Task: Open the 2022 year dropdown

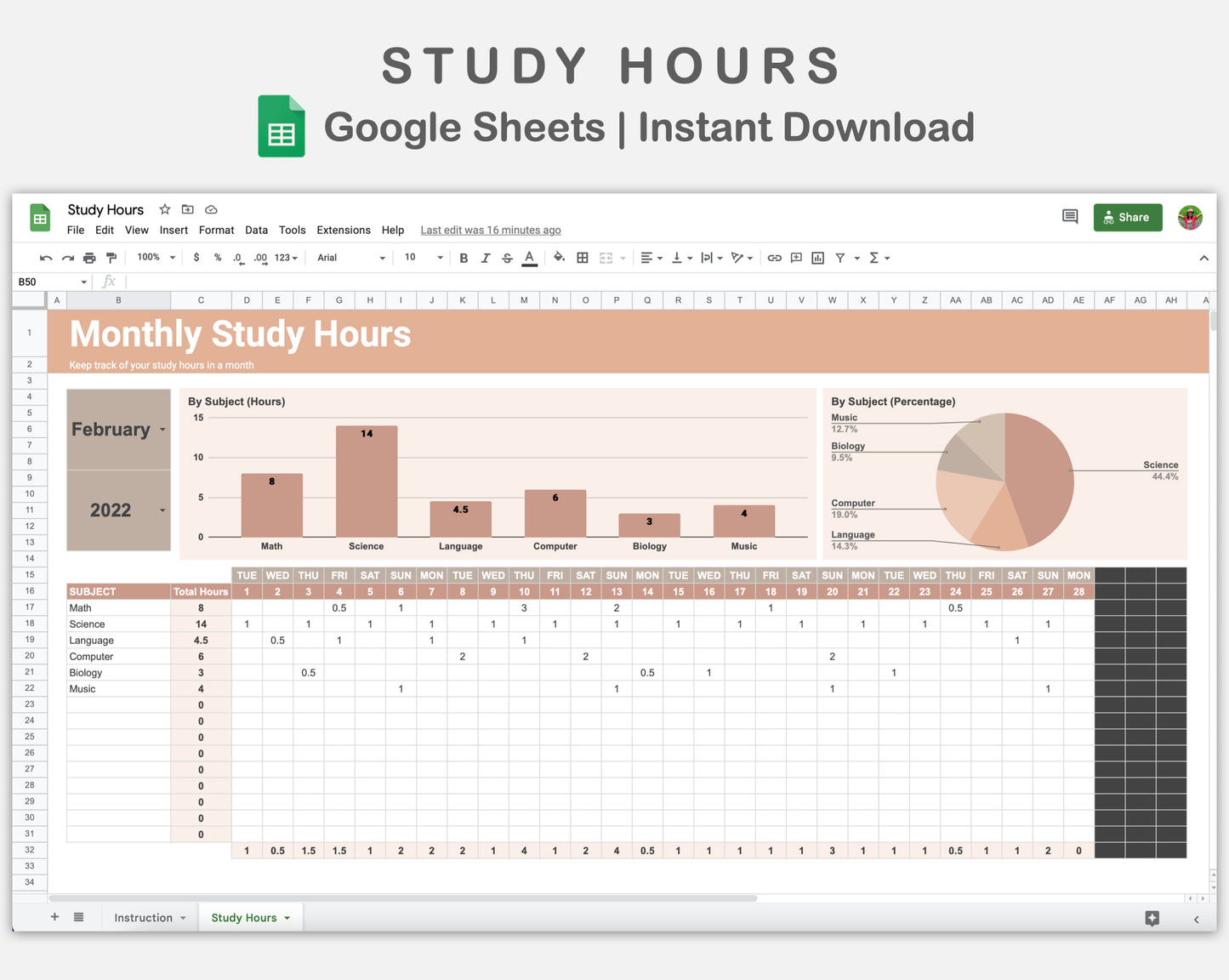Action: (x=162, y=510)
